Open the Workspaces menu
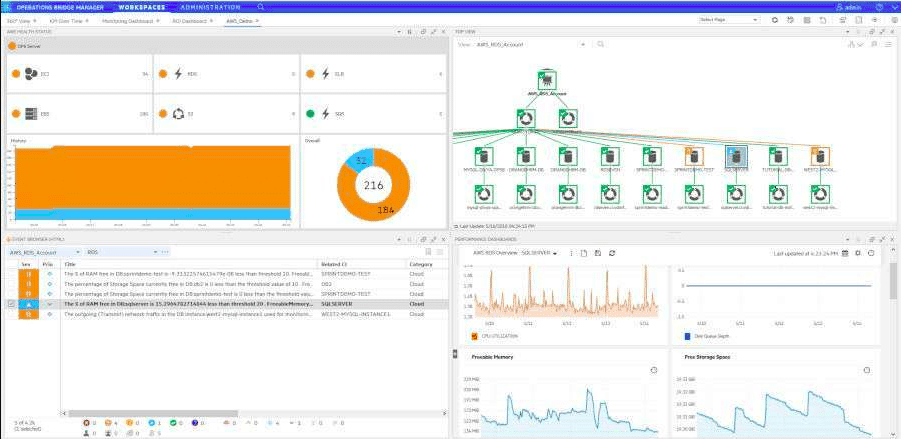Screen dimensions: 901x439 pos(141,7)
